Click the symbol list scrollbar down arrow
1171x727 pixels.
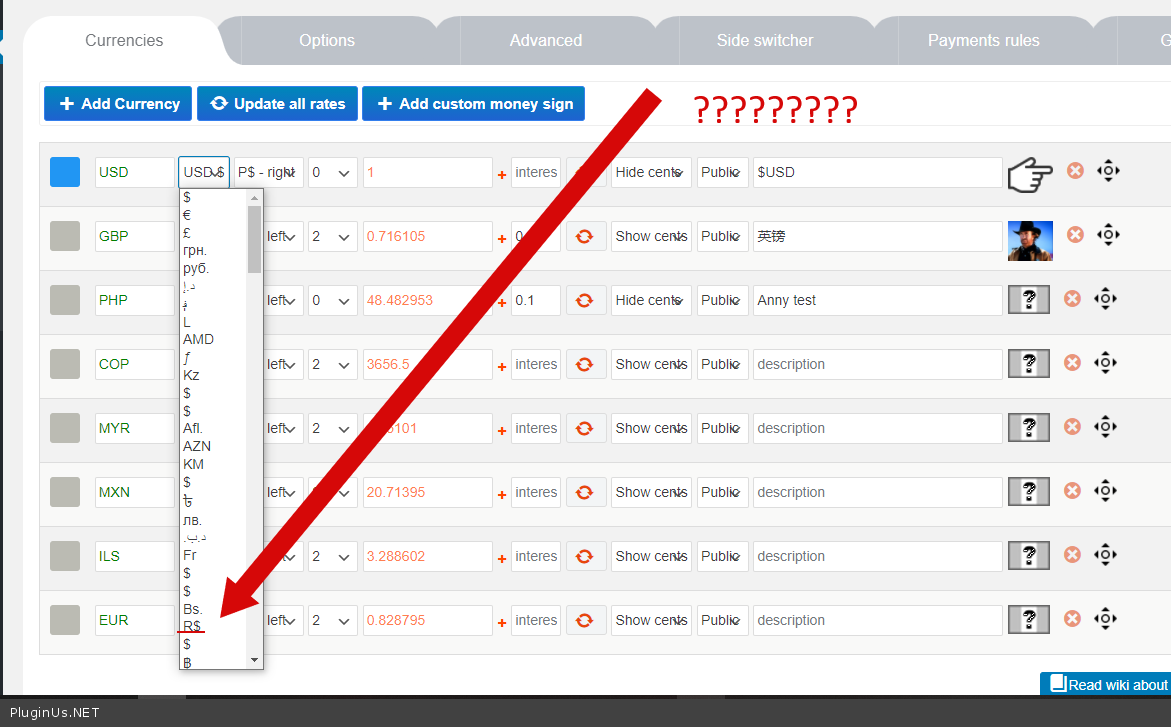255,660
